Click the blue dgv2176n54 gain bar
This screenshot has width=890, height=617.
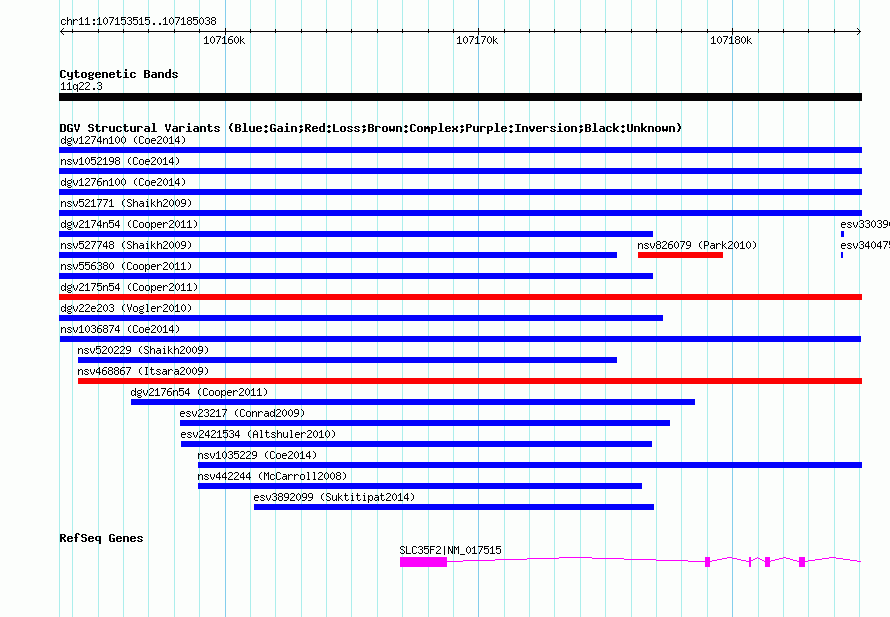(413, 402)
